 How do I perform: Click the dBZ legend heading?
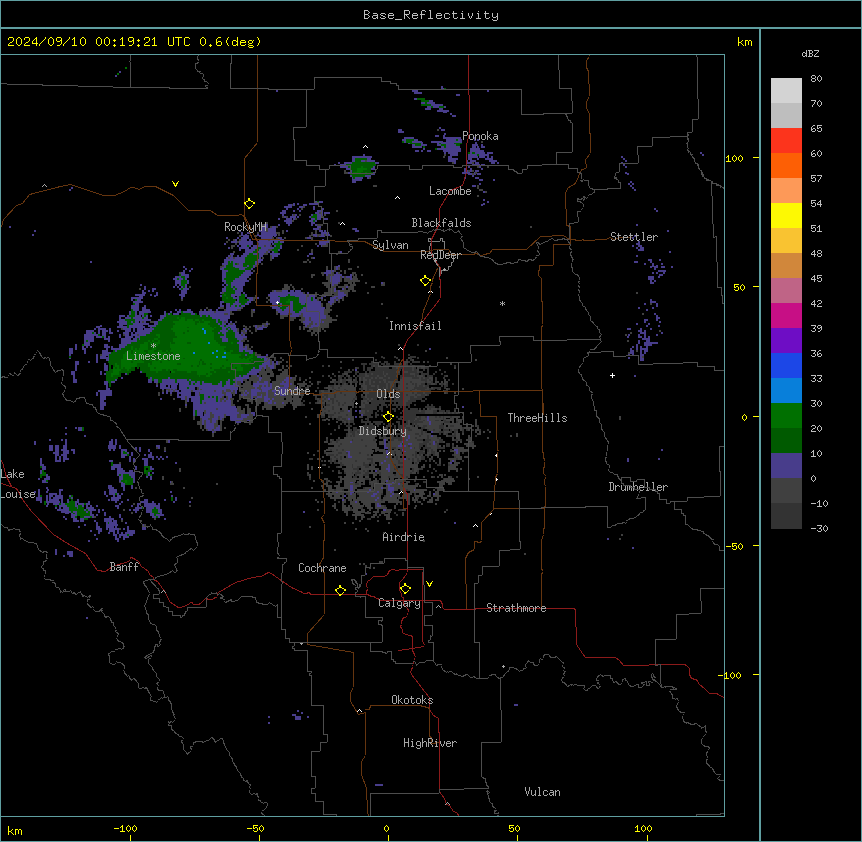point(810,54)
